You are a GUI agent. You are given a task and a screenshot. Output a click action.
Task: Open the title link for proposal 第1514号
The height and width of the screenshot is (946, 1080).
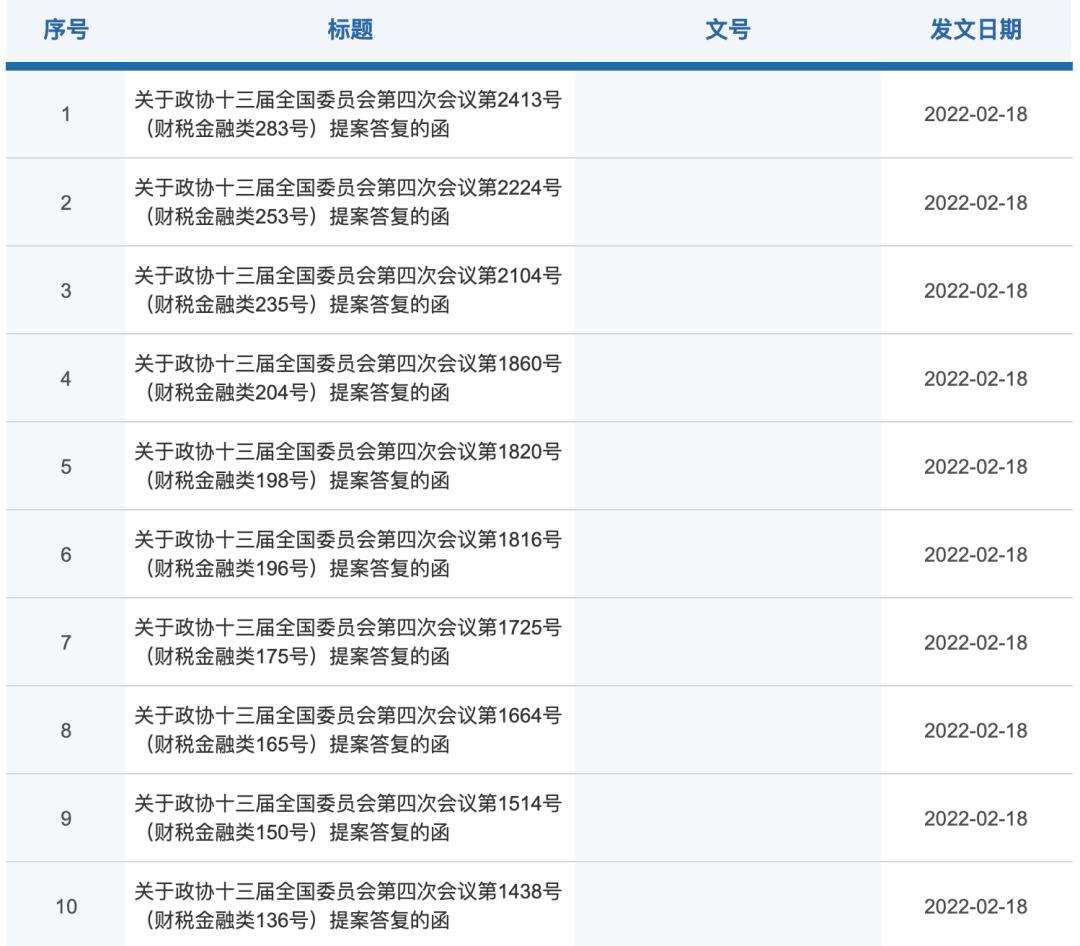tap(348, 818)
